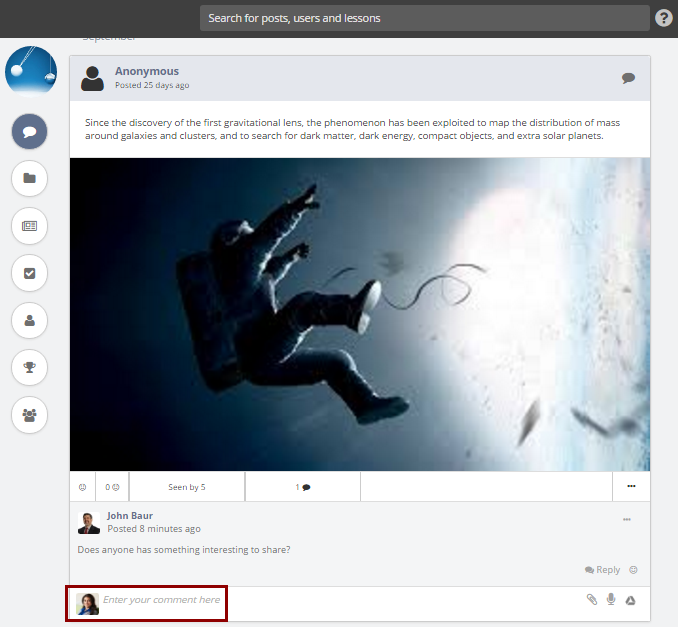Click the speech bubble icon in post header

(628, 78)
